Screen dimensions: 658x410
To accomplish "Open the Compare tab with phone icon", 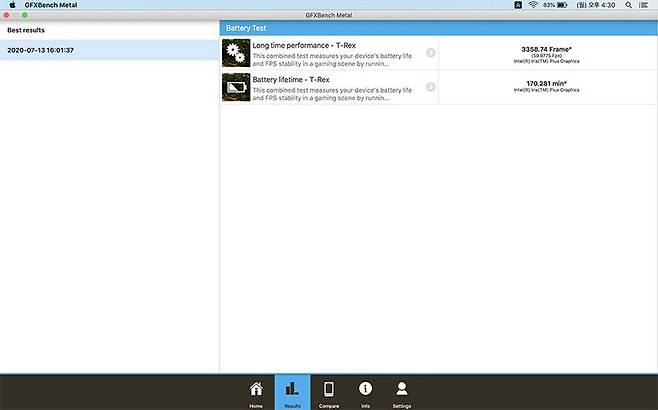I will [x=329, y=393].
